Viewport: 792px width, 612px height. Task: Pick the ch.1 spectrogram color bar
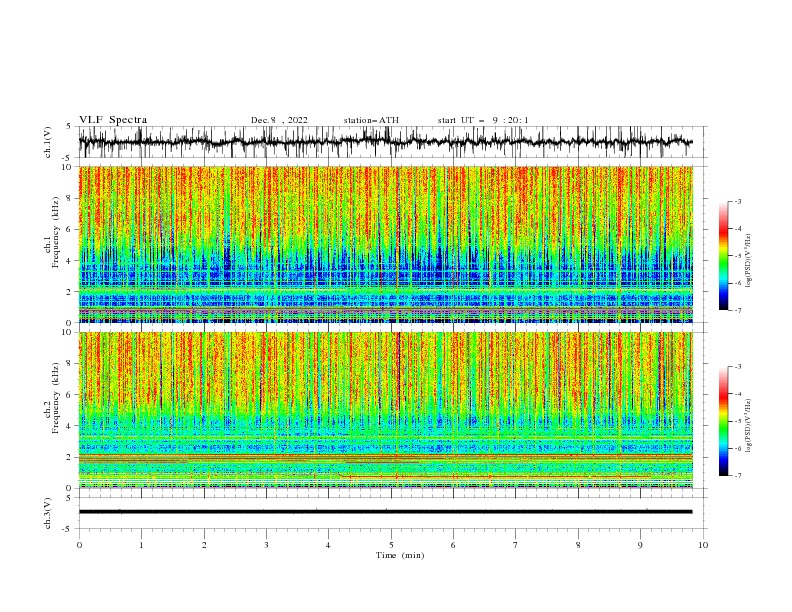[723, 256]
